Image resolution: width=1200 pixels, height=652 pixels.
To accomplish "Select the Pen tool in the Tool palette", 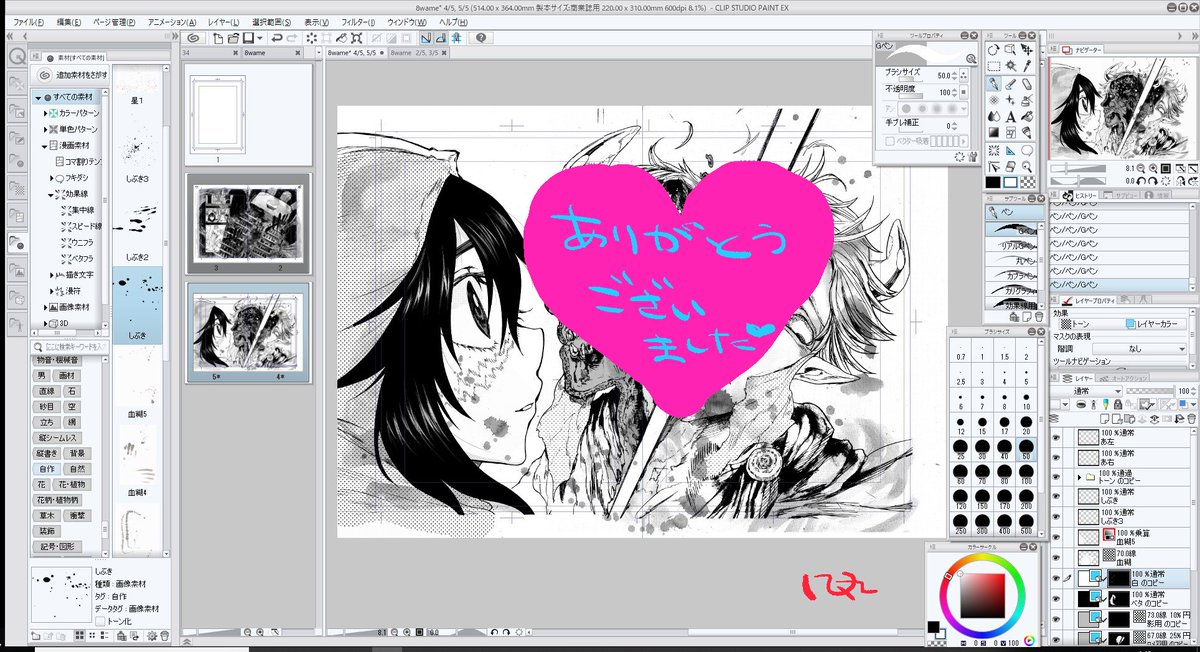I will point(993,84).
